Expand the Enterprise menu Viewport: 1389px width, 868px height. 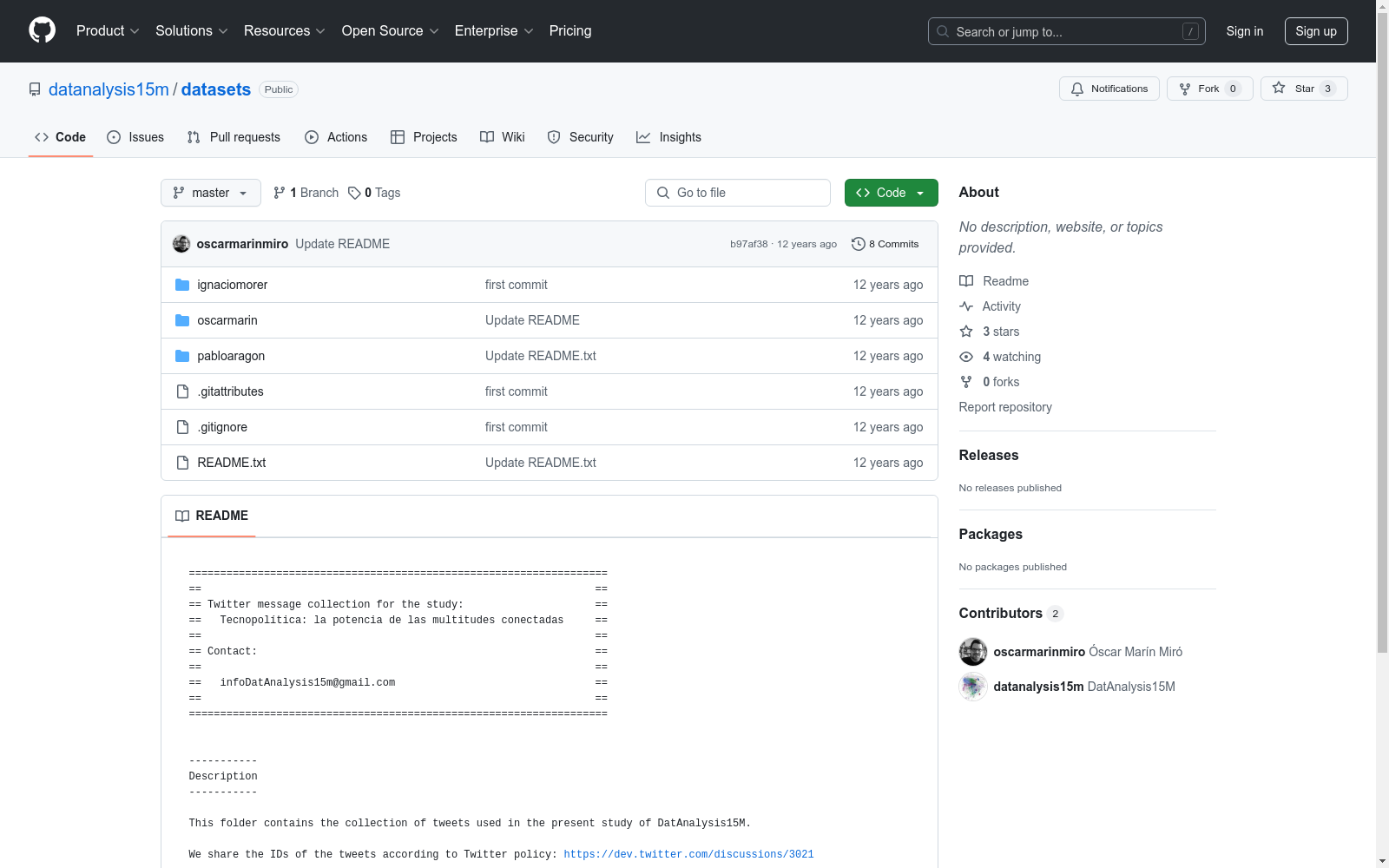pyautogui.click(x=494, y=31)
